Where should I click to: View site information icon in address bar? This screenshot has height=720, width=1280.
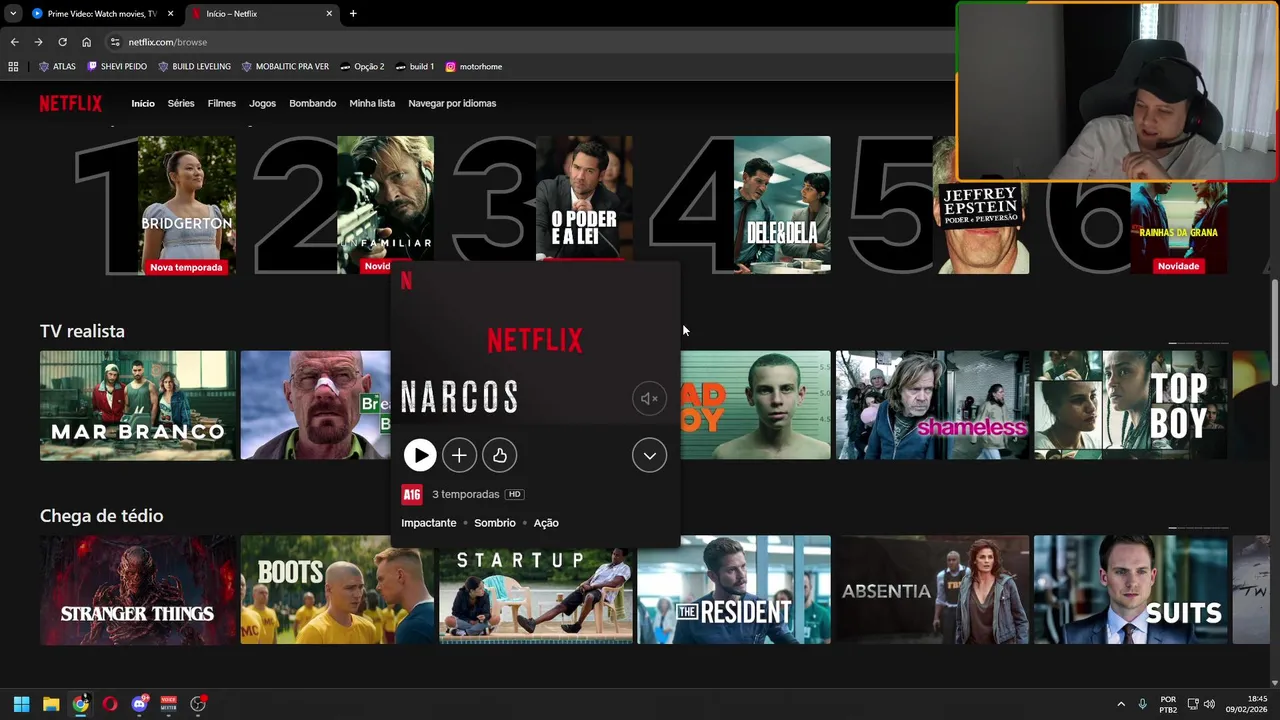coord(115,42)
